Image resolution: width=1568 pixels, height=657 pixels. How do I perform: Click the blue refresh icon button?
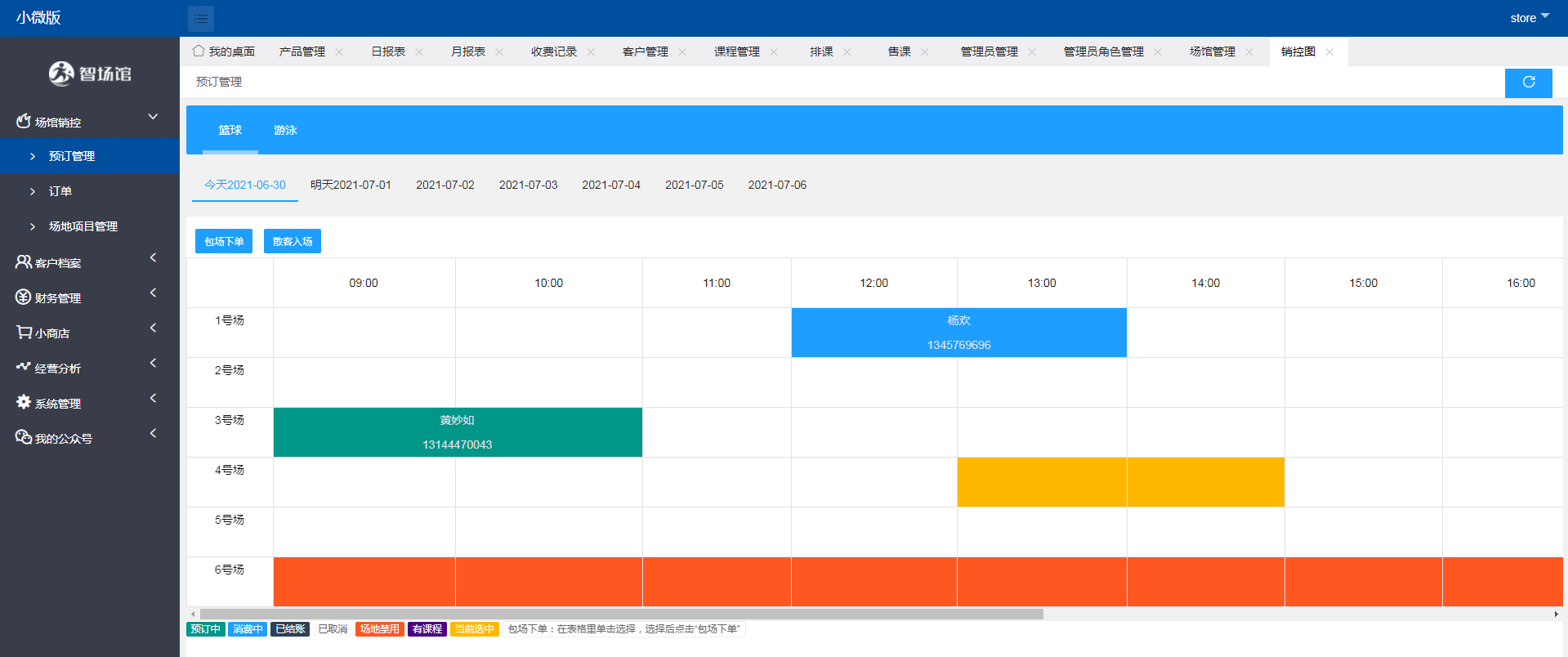point(1528,83)
